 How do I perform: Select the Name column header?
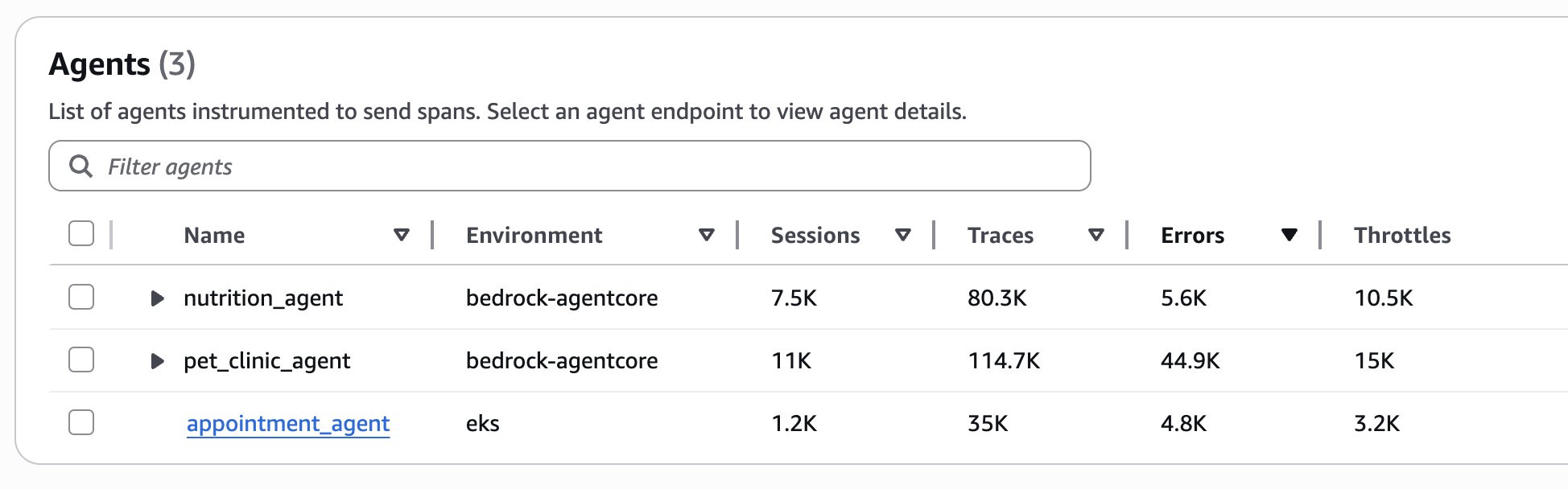click(x=214, y=235)
